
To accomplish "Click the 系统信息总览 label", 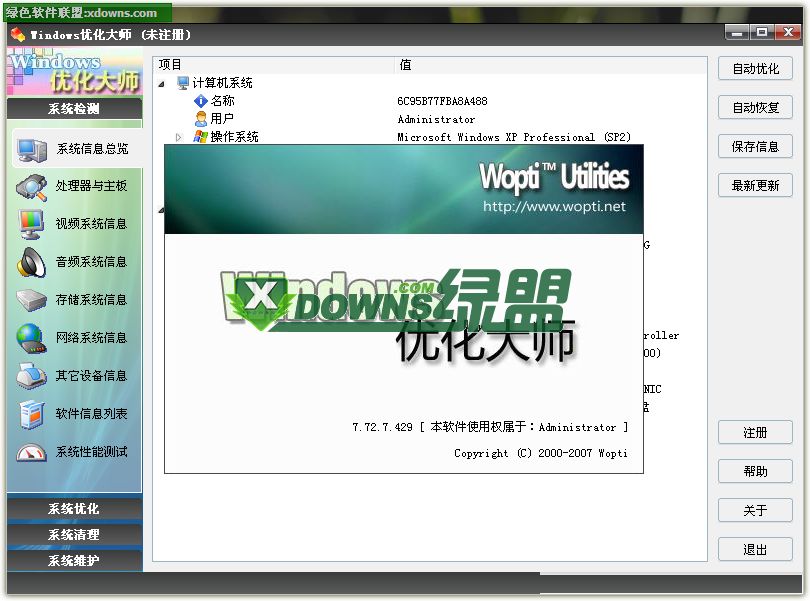I will click(92, 149).
